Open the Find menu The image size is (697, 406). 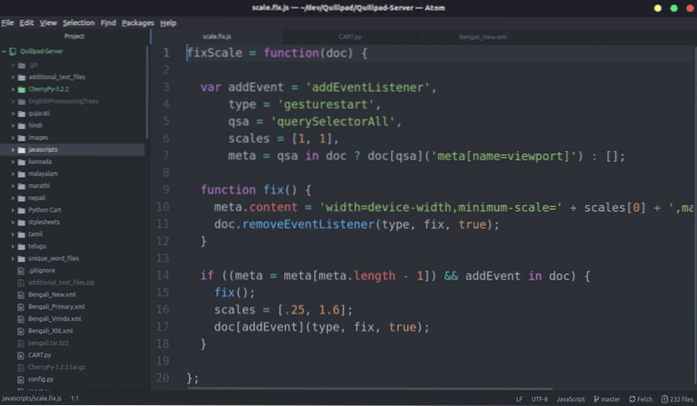click(x=108, y=23)
